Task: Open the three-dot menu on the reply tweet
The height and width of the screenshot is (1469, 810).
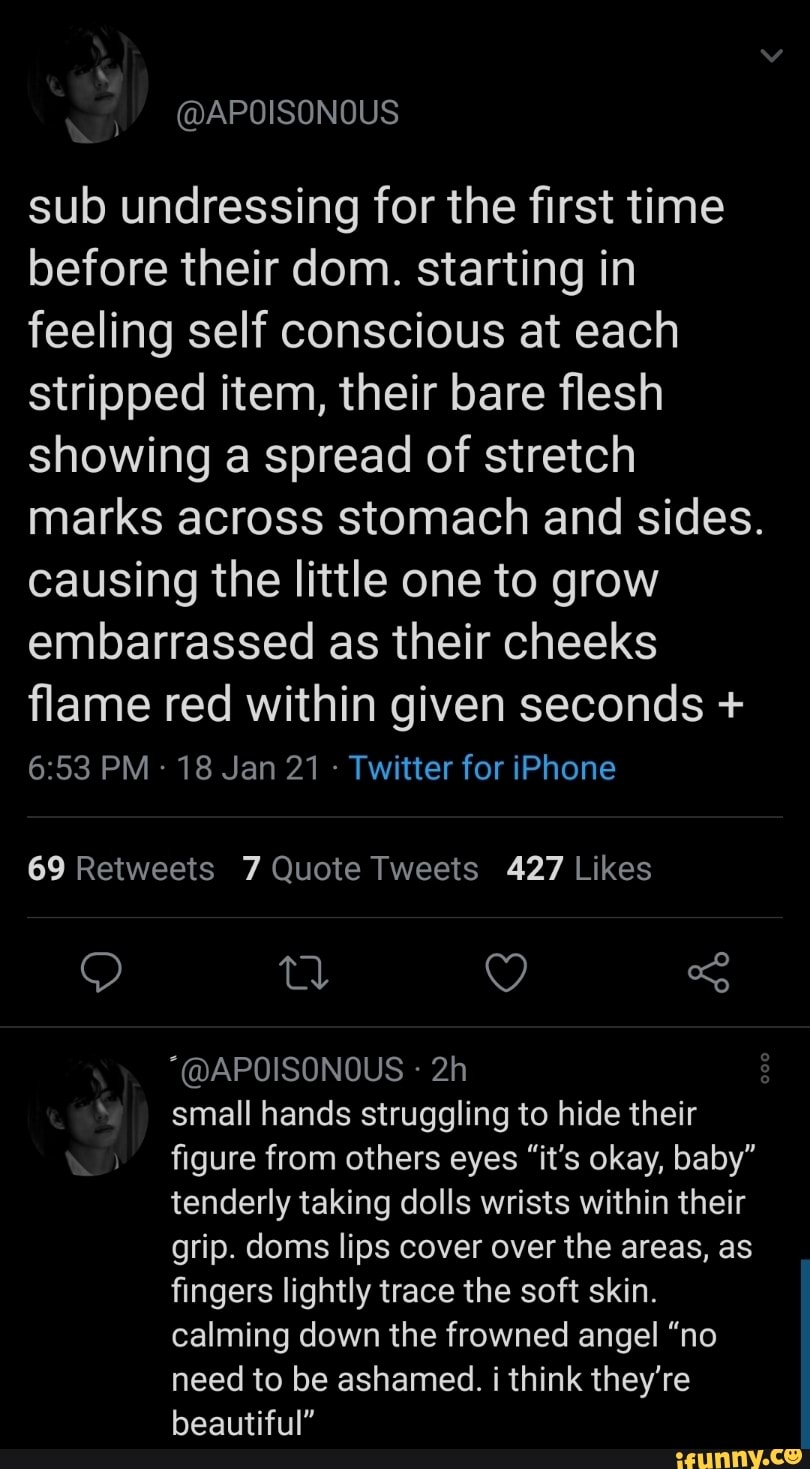Action: point(765,1069)
